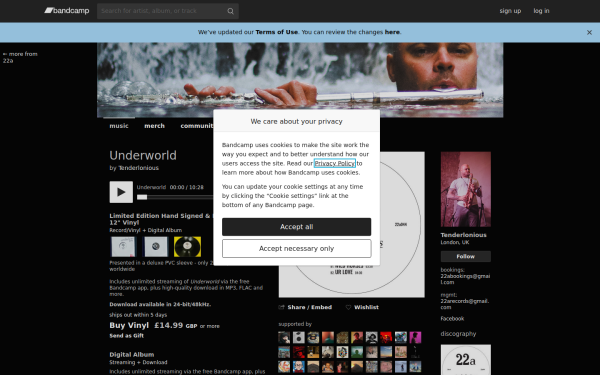Click Accept necessary only button
600x375 pixels.
(x=296, y=249)
